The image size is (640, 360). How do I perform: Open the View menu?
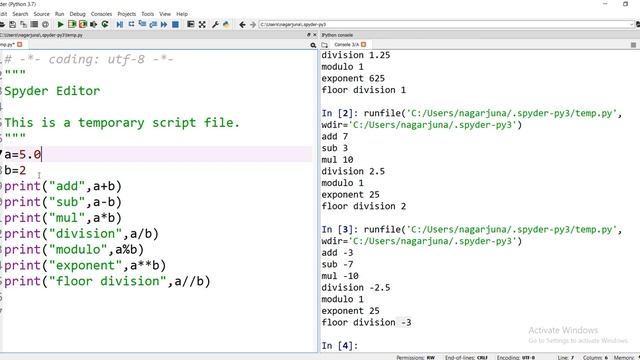tap(165, 14)
